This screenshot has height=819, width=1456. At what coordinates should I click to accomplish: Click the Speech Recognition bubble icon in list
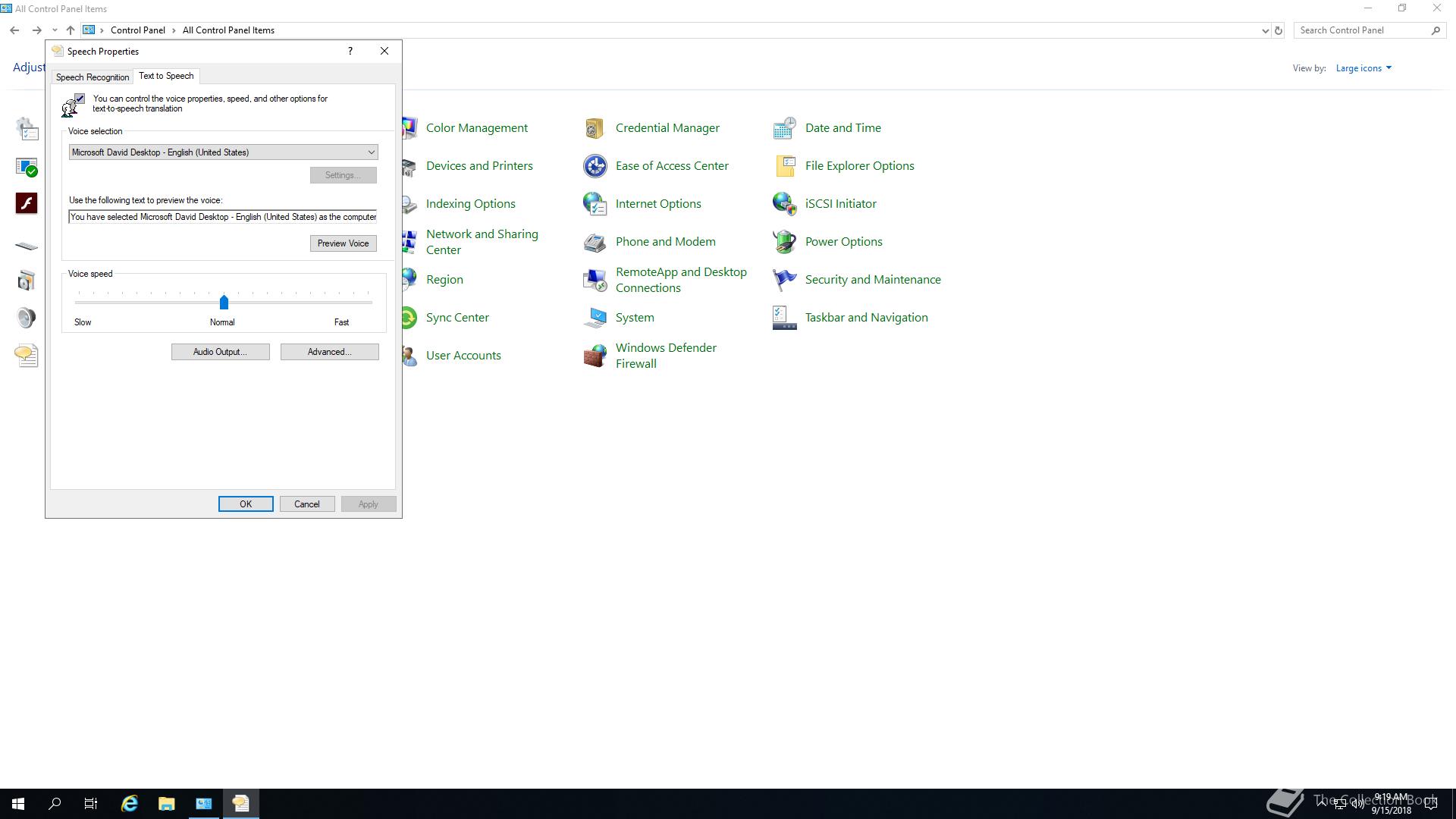27,355
